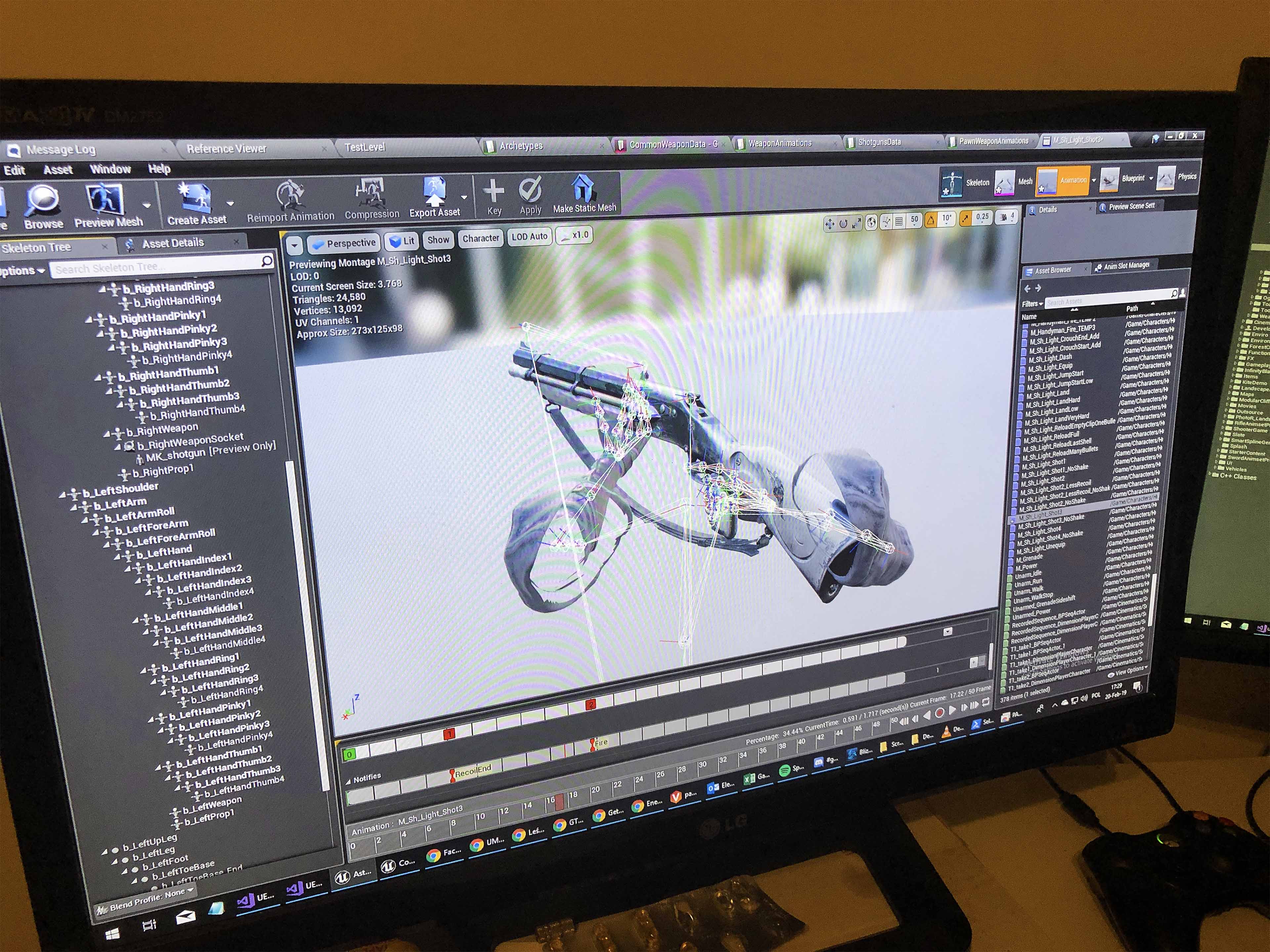This screenshot has height=952, width=1270.
Task: Toggle animation loop playback
Action: tap(986, 702)
